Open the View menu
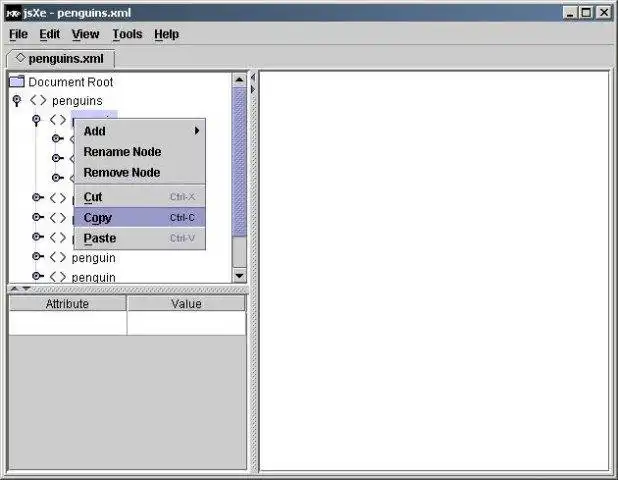This screenshot has width=618, height=480. click(x=85, y=34)
